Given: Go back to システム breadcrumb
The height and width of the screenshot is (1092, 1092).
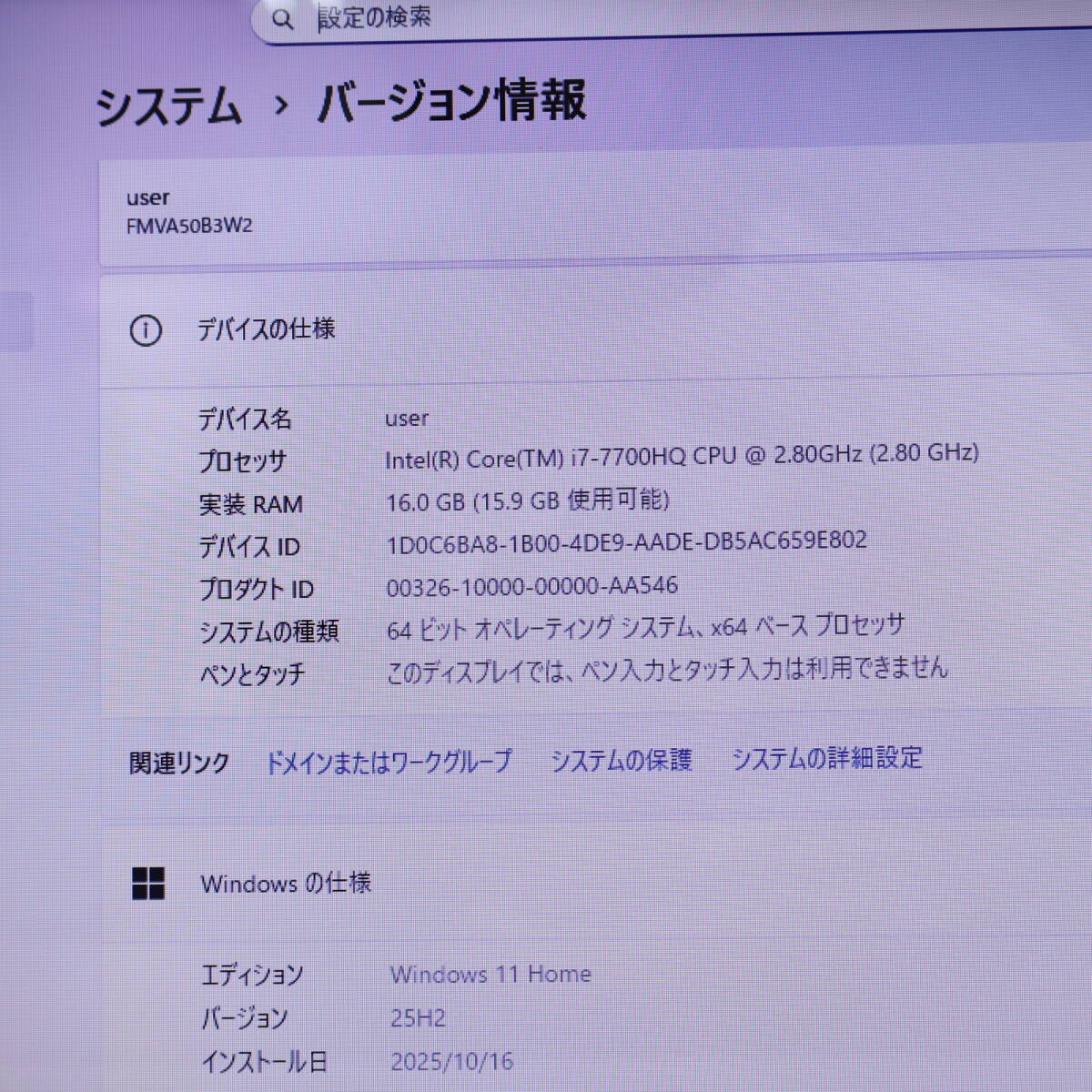Looking at the screenshot, I should point(169,106).
